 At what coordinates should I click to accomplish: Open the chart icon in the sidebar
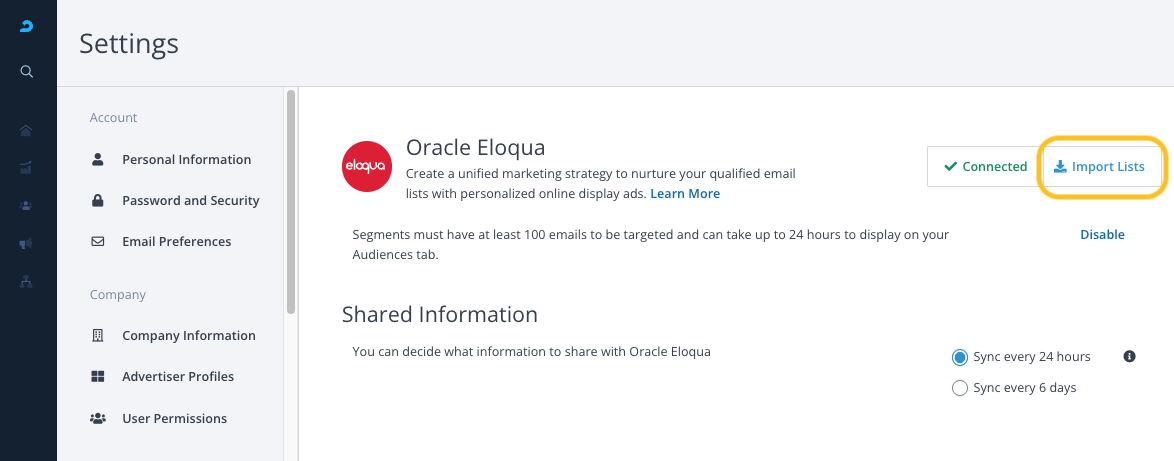(x=27, y=167)
